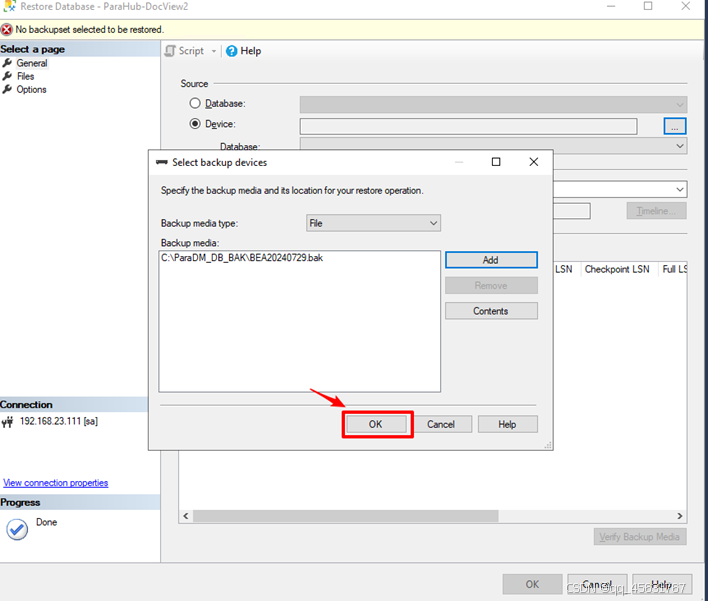Click the 'No backupset selected' error message
The height and width of the screenshot is (601, 708).
tap(89, 30)
